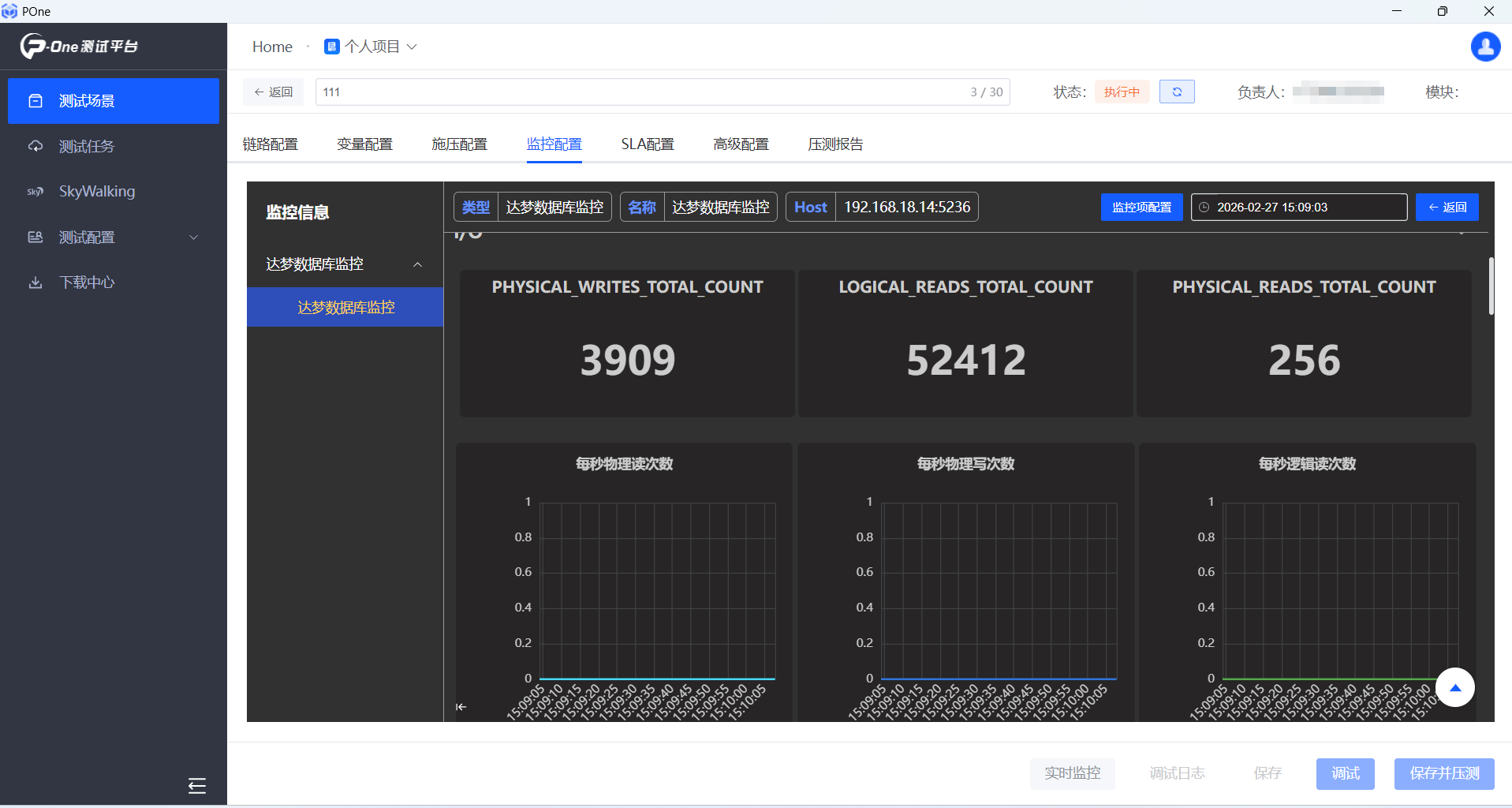
Task: Switch to the 压测报告 tab
Action: tap(834, 144)
